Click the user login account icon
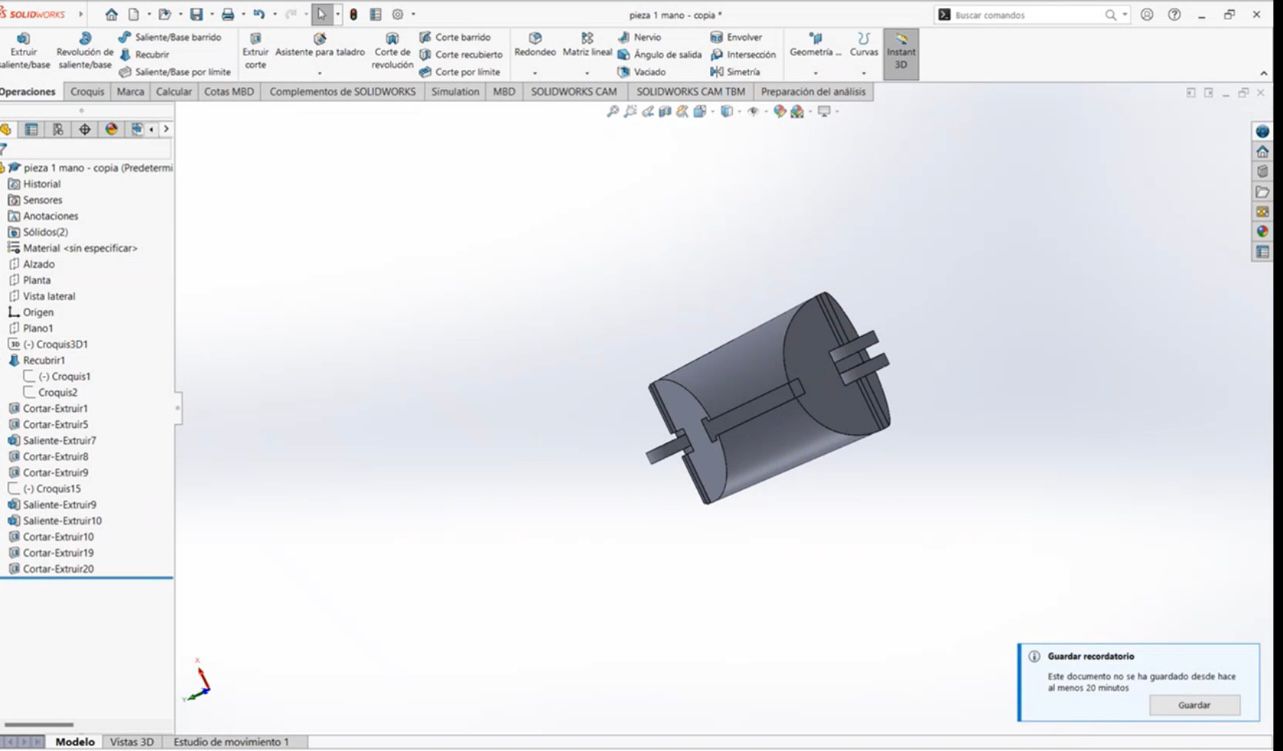Screen dimensions: 1283x751 point(1147,15)
